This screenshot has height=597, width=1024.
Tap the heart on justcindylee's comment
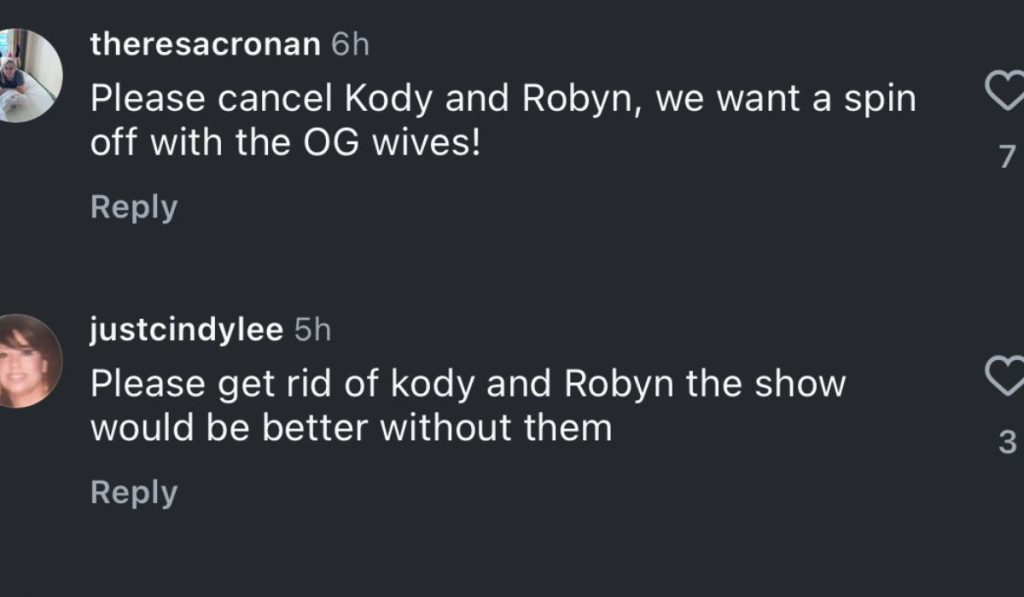tap(1005, 377)
